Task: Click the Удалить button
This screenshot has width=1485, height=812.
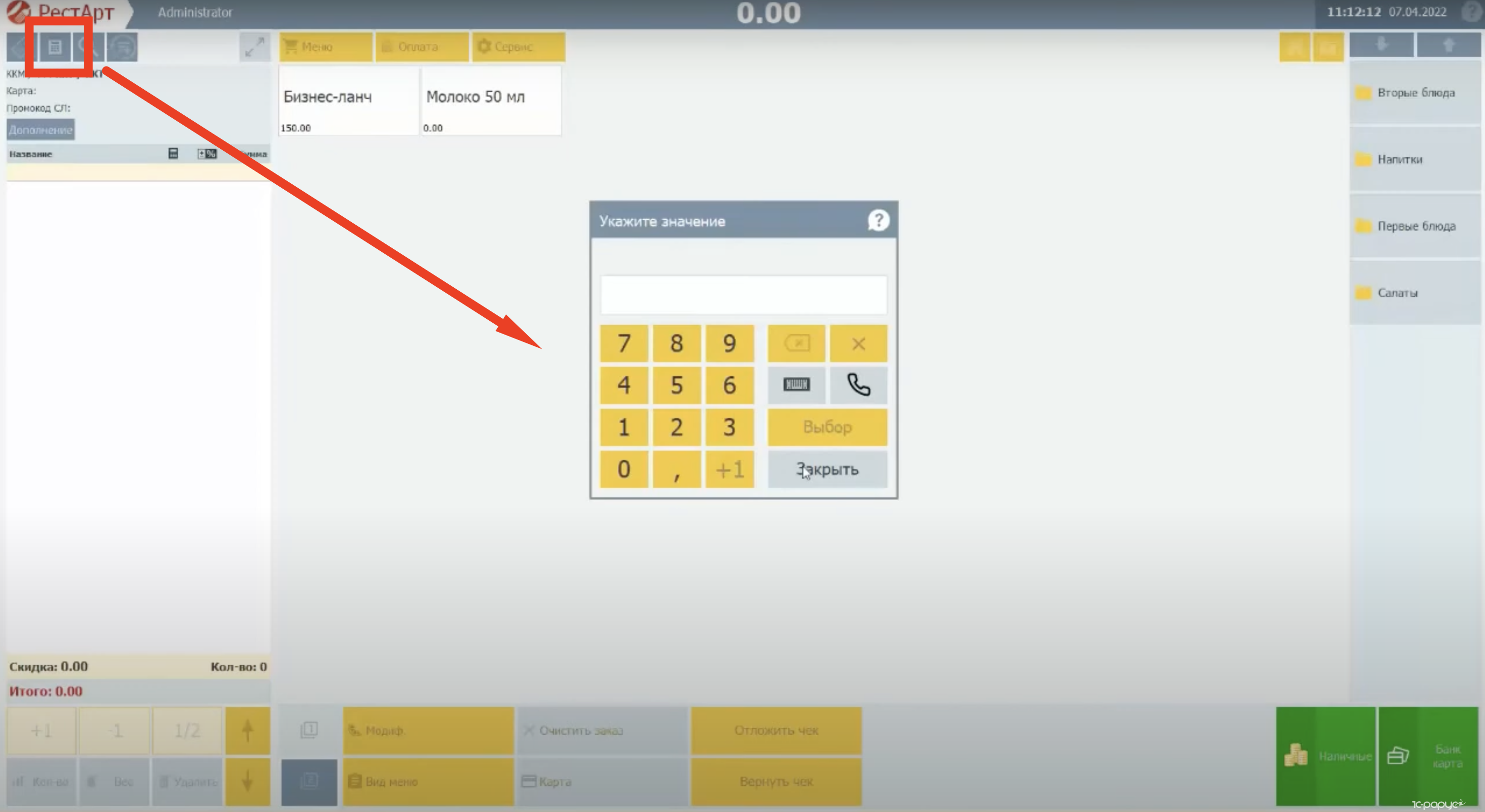Action: point(187,781)
